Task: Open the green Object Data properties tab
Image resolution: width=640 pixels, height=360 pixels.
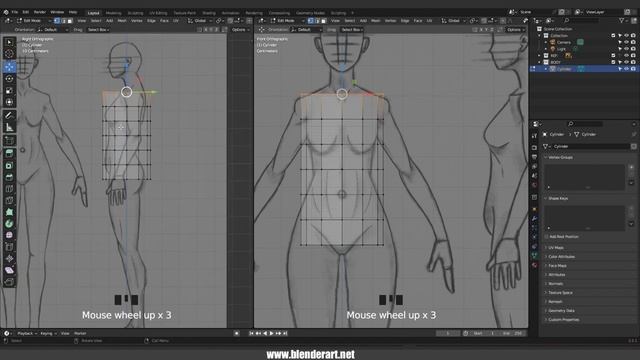Action: (x=534, y=256)
